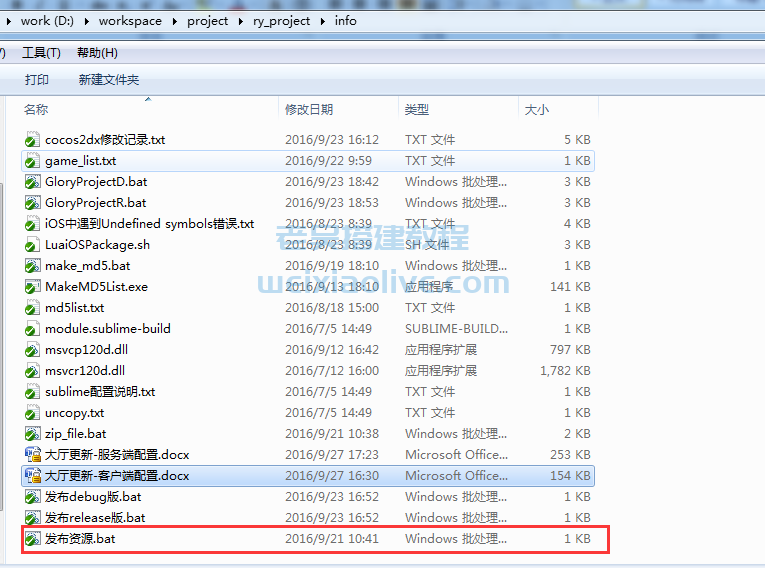Sort by the 名称 column header
The height and width of the screenshot is (568, 765).
[36, 110]
